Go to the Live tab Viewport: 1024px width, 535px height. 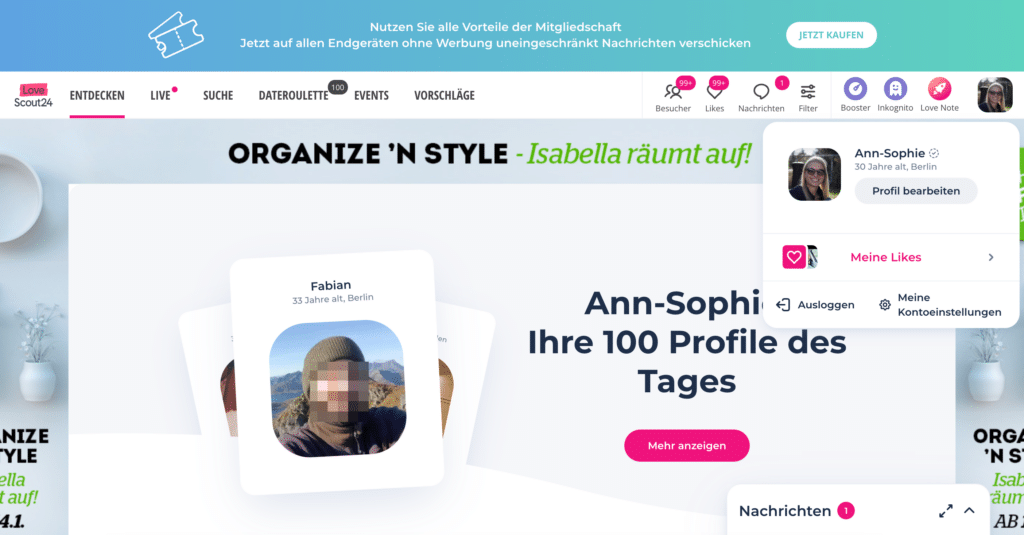[160, 95]
